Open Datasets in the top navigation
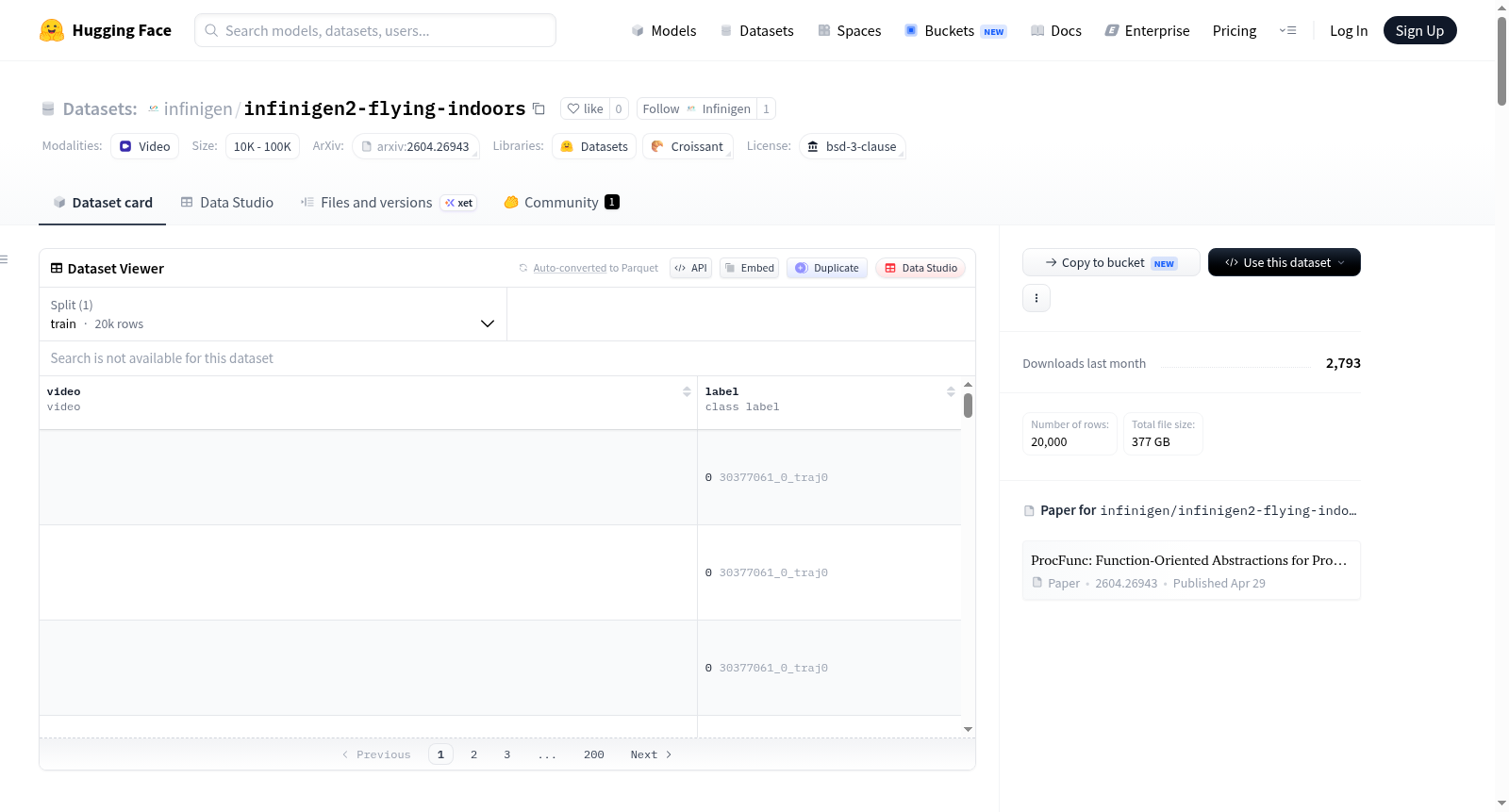 pos(757,30)
